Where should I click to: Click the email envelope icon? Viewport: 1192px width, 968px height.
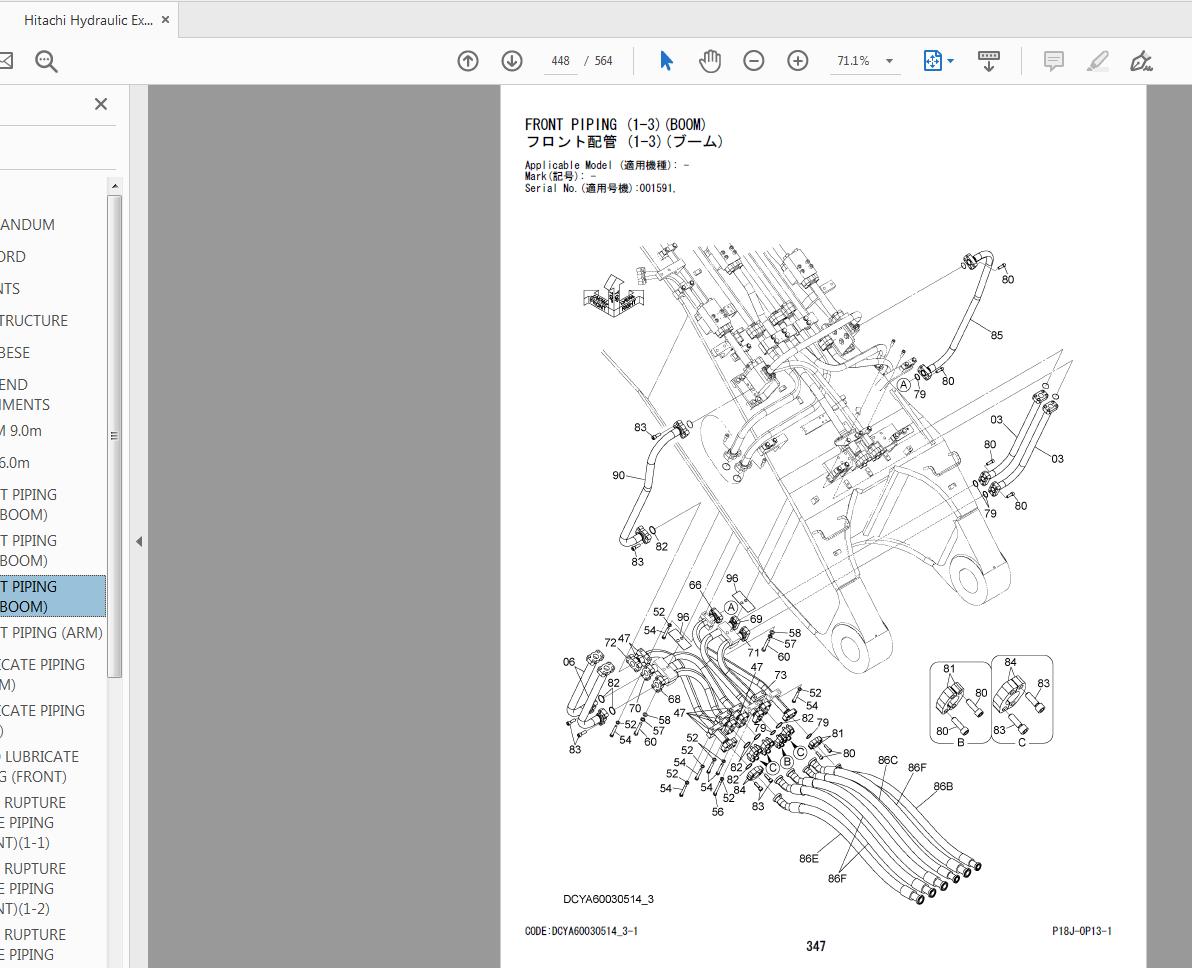coord(6,61)
